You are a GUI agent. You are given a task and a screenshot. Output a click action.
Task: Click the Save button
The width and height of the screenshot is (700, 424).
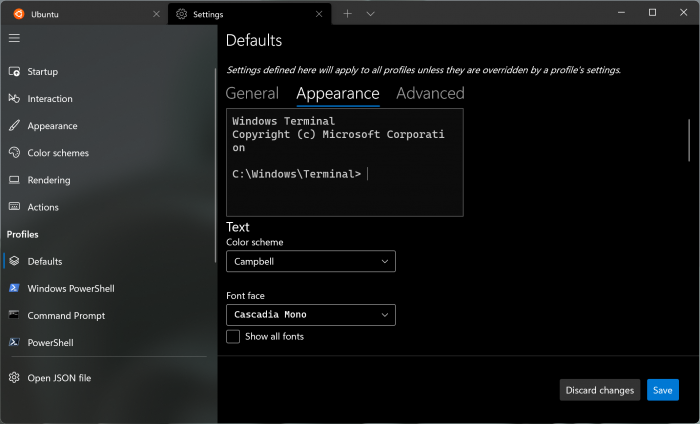click(x=662, y=390)
